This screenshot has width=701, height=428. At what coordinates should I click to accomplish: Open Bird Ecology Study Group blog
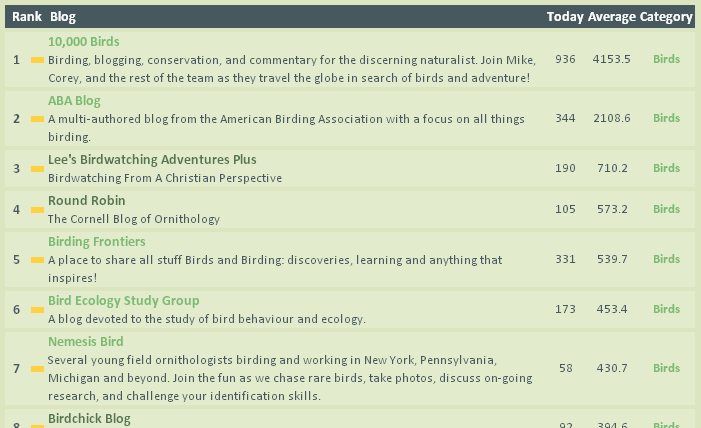(x=123, y=301)
